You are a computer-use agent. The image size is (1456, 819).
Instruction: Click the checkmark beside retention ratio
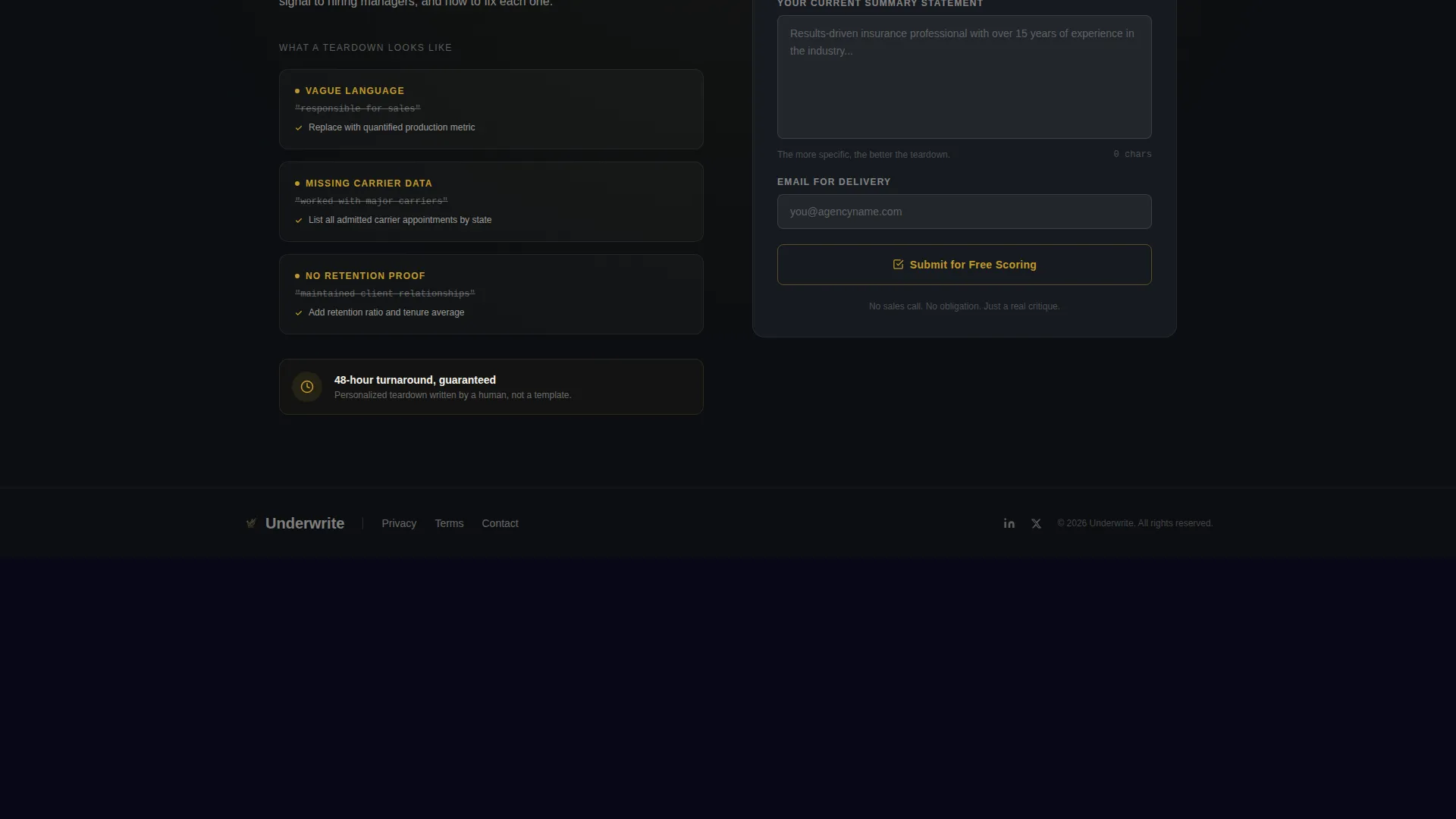(299, 313)
